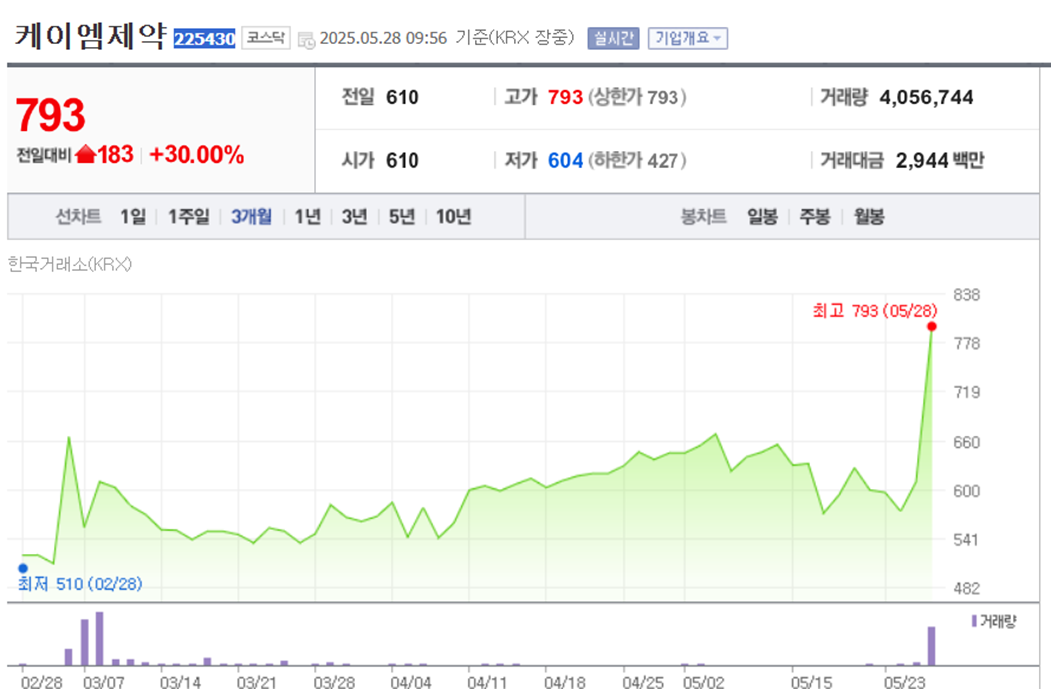Switch to 주봉 weekly candle chart

pos(815,216)
